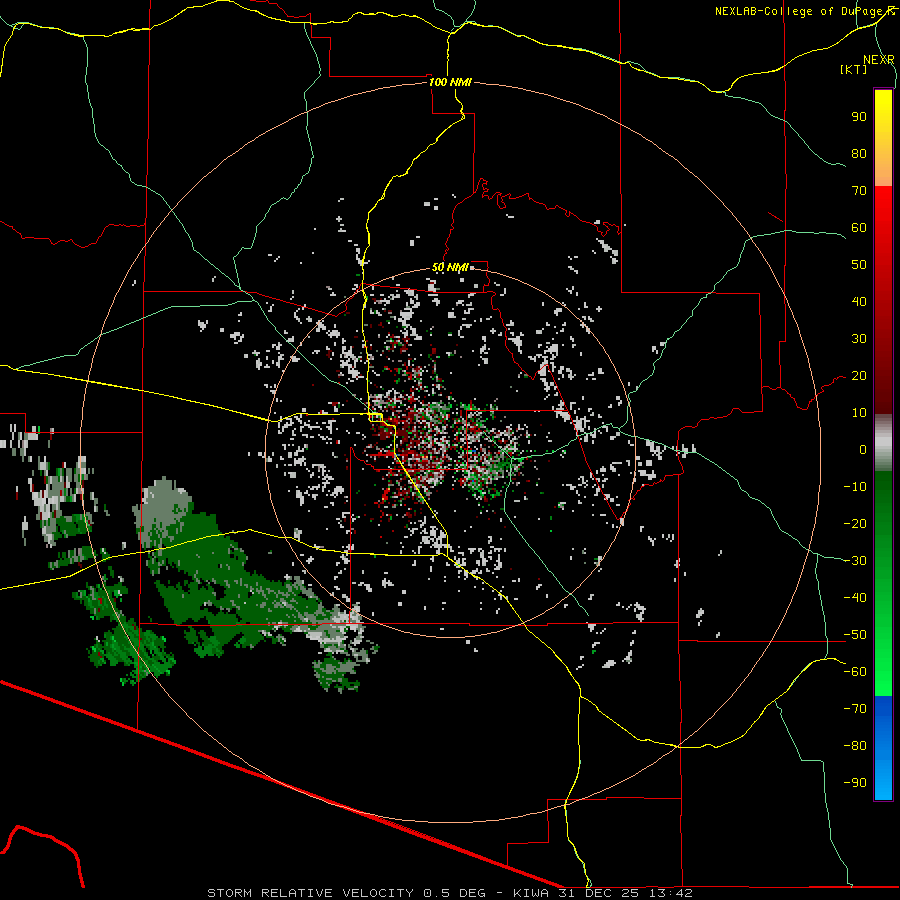Click the -10 value on velocity scale
900x900 pixels.
tap(855, 487)
